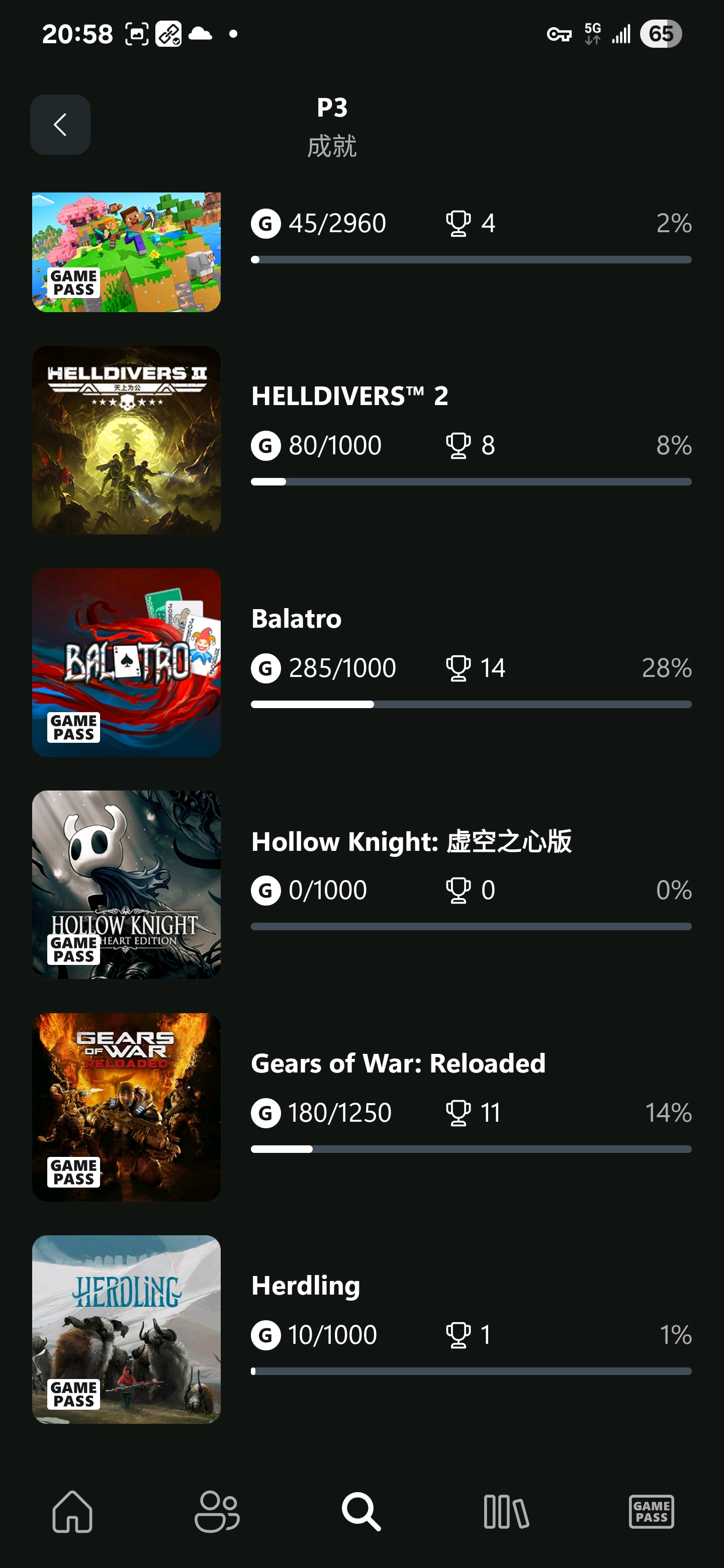The image size is (724, 1568).
Task: Tap the back arrow button
Action: tap(60, 125)
